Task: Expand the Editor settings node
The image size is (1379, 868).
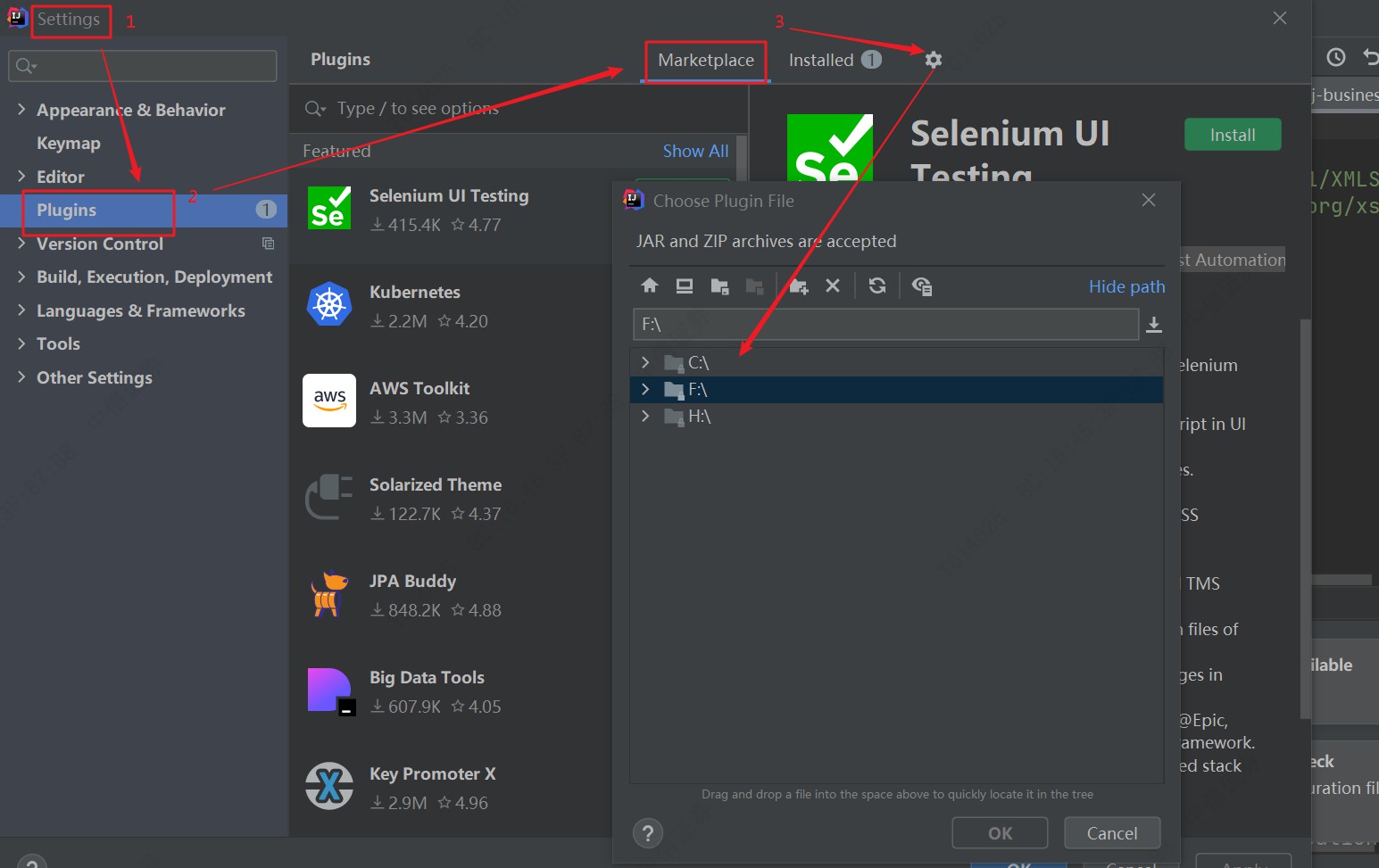Action: pyautogui.click(x=21, y=176)
